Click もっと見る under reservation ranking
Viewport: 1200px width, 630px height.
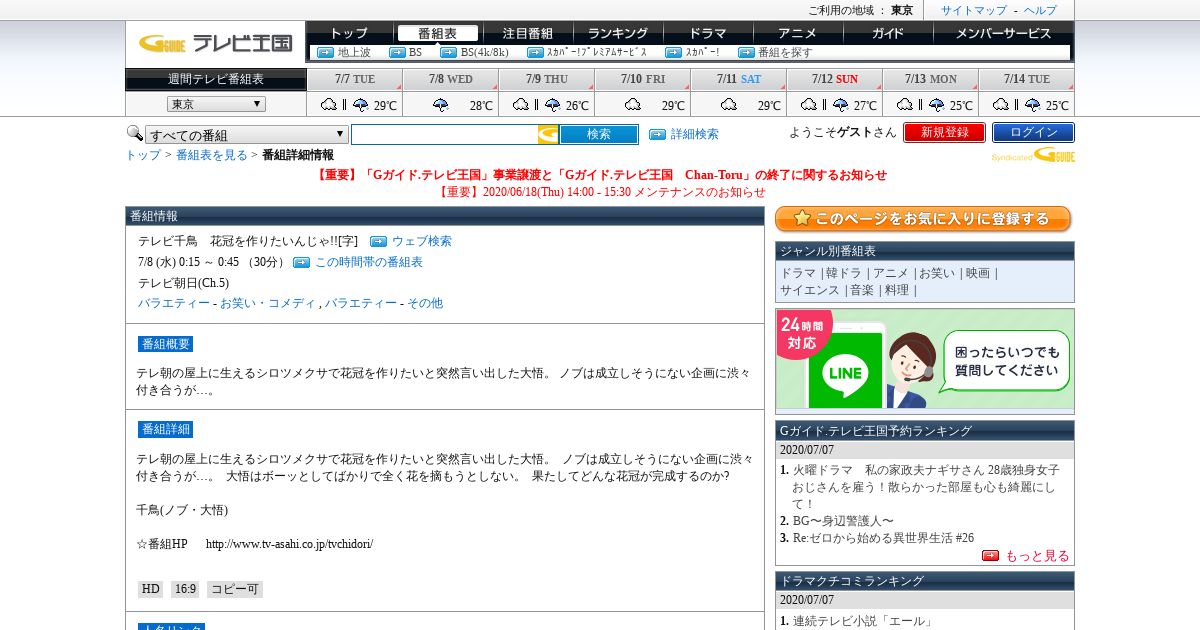[1036, 556]
